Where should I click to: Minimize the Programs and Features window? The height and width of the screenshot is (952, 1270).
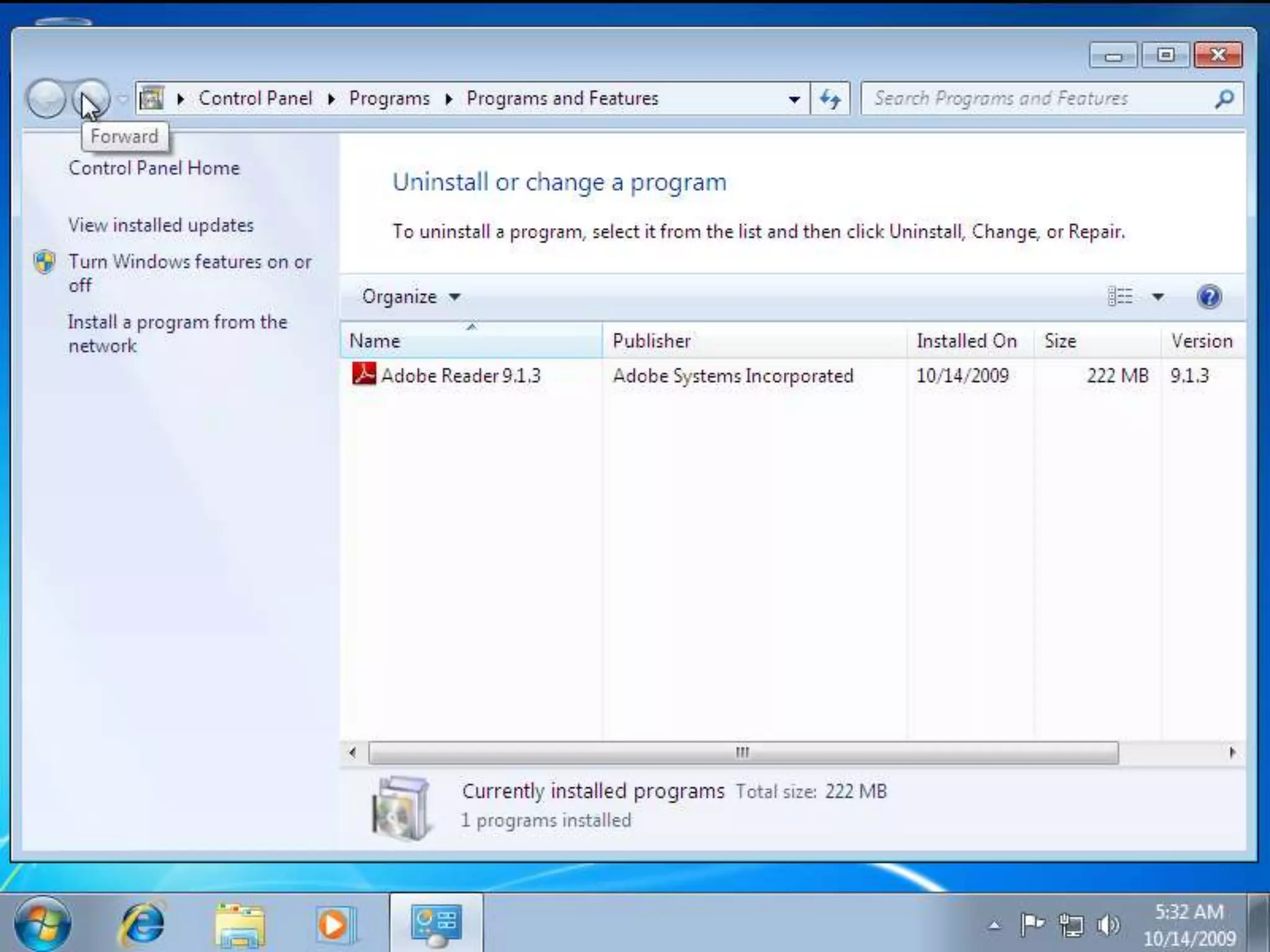(1113, 56)
